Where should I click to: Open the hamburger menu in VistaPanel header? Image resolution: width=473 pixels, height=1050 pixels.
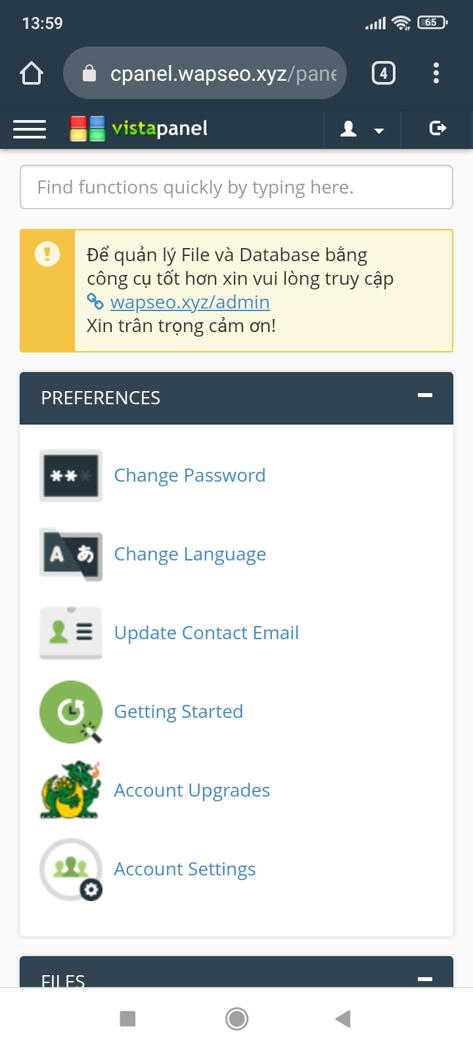click(x=29, y=129)
